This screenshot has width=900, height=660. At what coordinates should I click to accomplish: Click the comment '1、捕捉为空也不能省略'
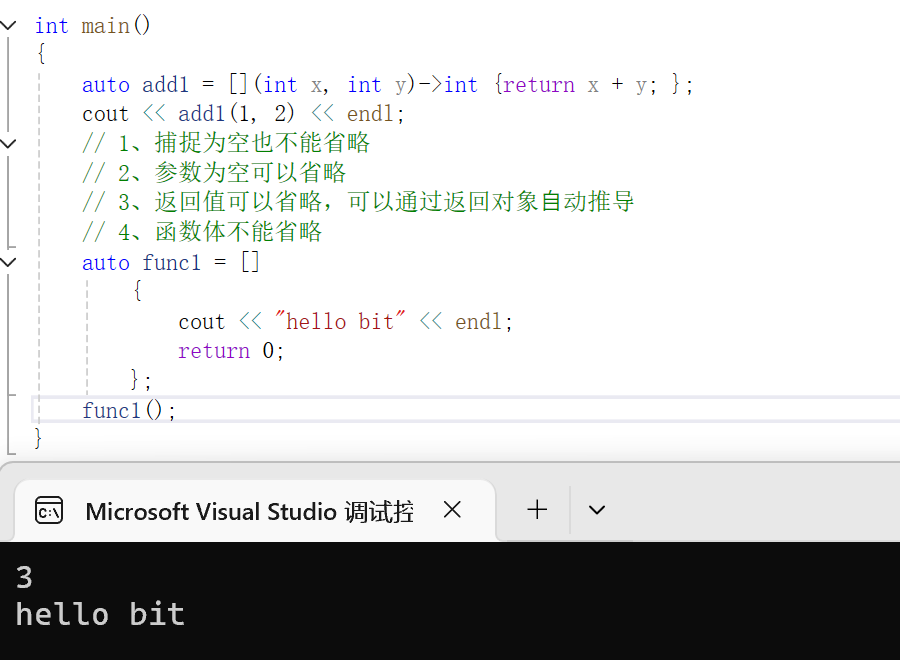click(226, 143)
